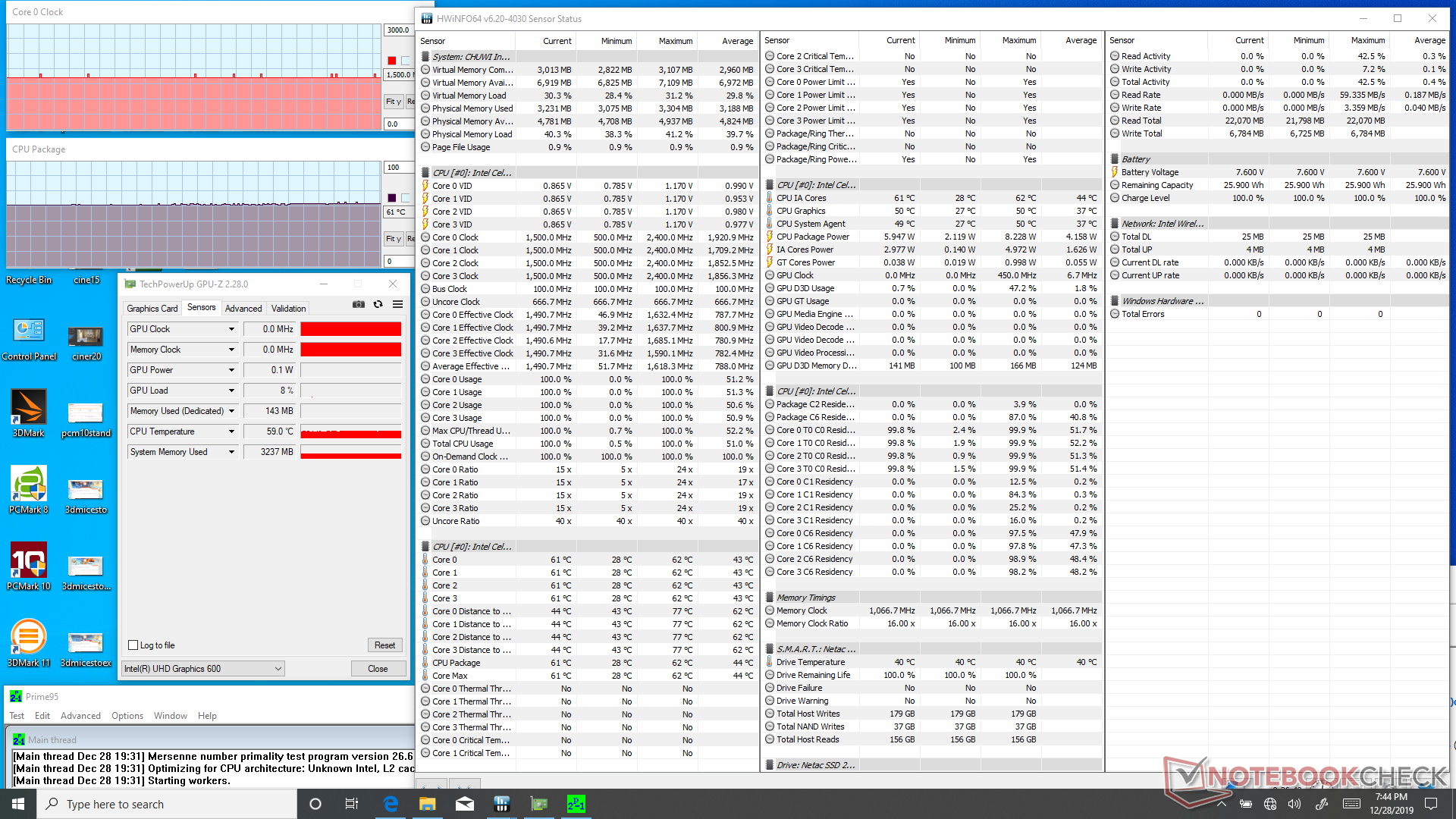The width and height of the screenshot is (1456, 819).
Task: Click the Core 0 VID sensor icon
Action: (425, 186)
